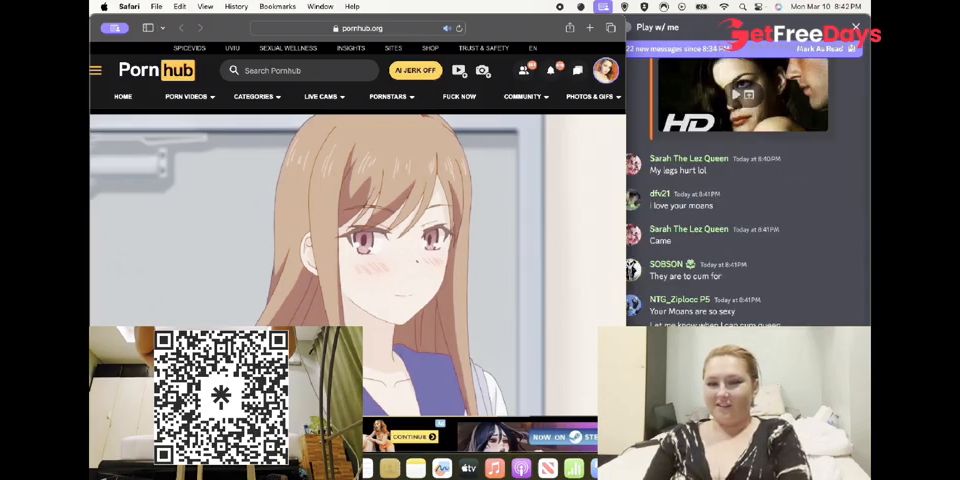
Task: Click the Now On Steam ad banner
Action: point(528,437)
